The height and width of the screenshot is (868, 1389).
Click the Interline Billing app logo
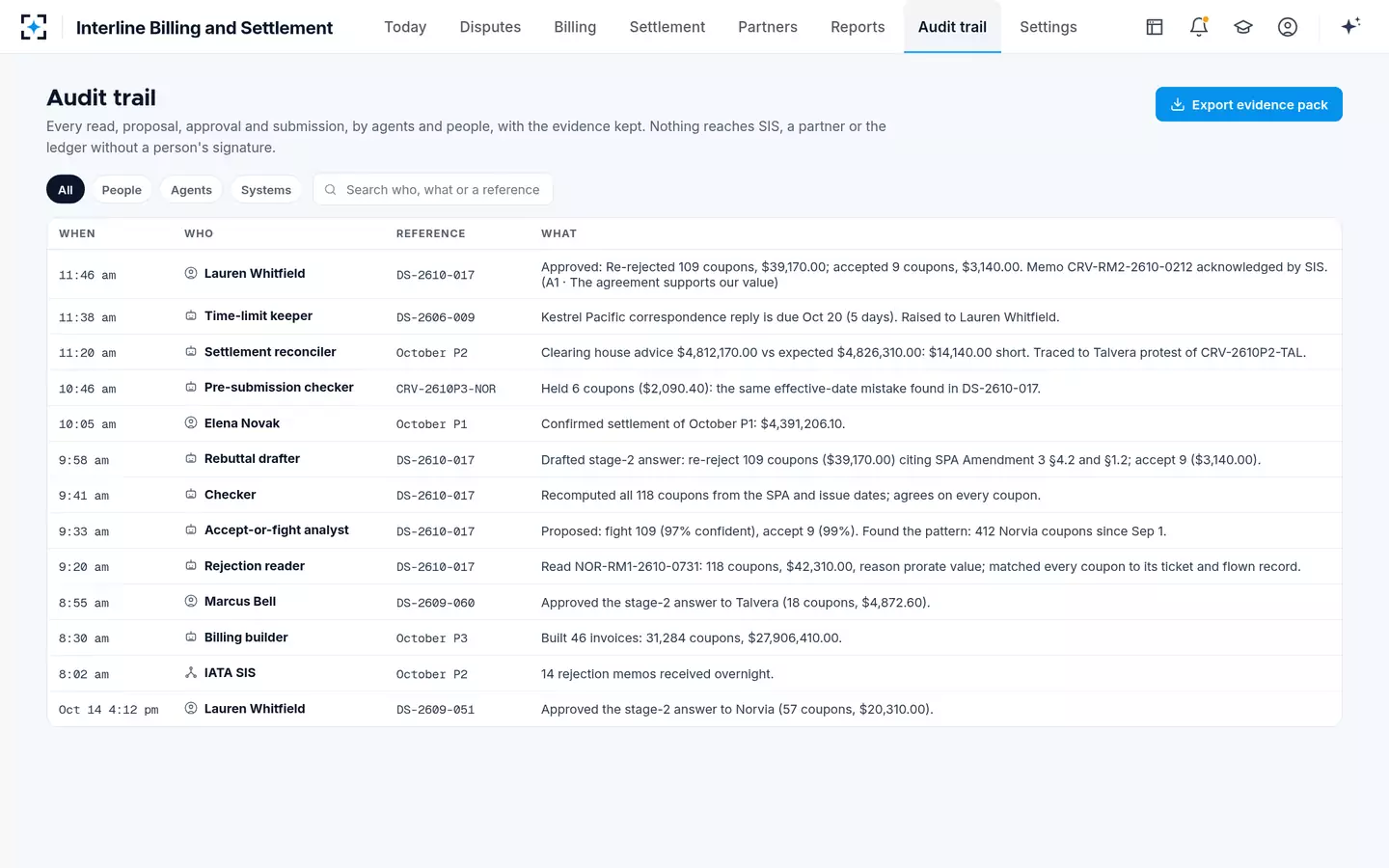point(34,27)
